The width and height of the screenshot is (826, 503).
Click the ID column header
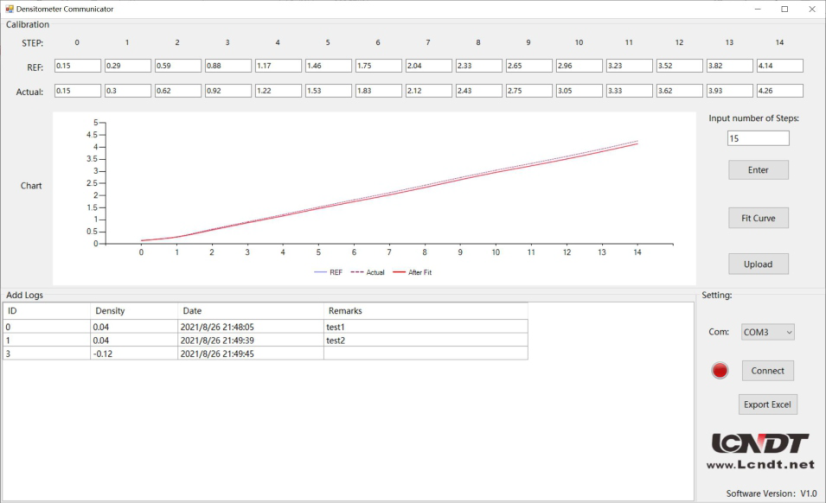[x=47, y=311]
